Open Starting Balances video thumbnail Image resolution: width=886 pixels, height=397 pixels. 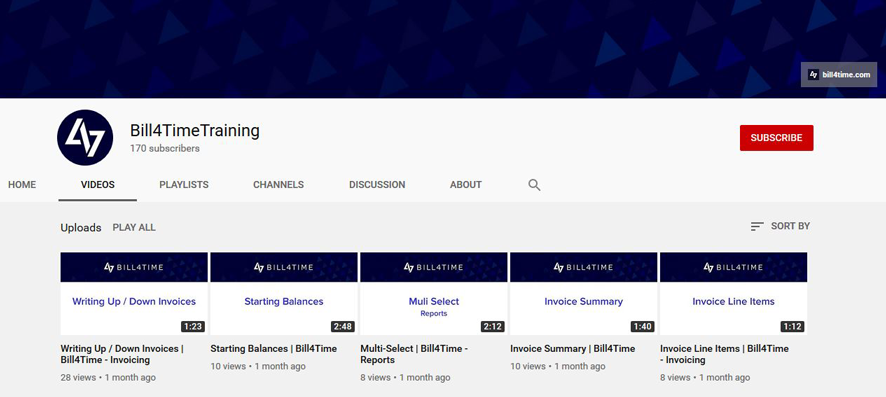[284, 294]
